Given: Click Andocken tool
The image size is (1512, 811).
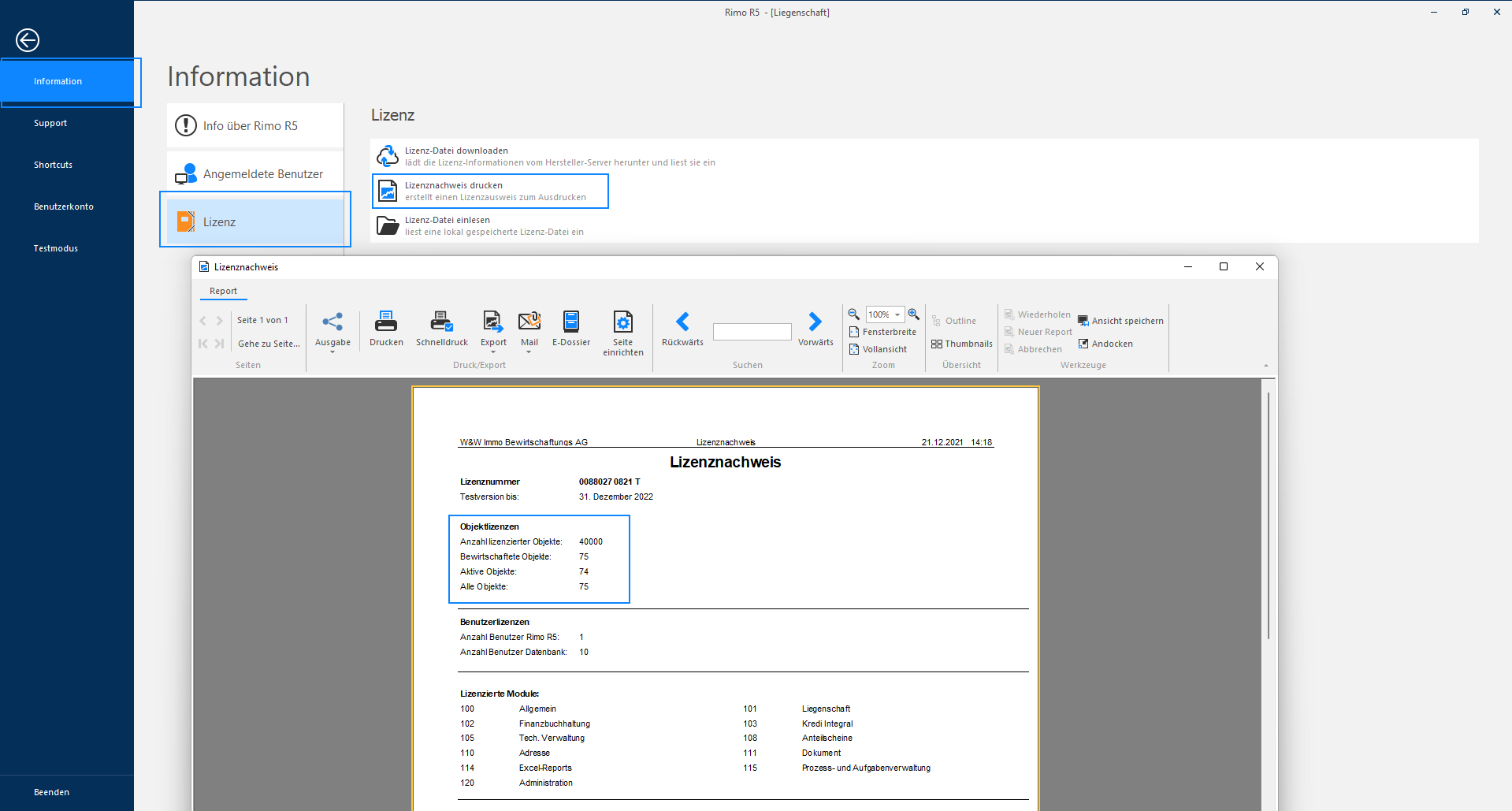Looking at the screenshot, I should point(1105,344).
